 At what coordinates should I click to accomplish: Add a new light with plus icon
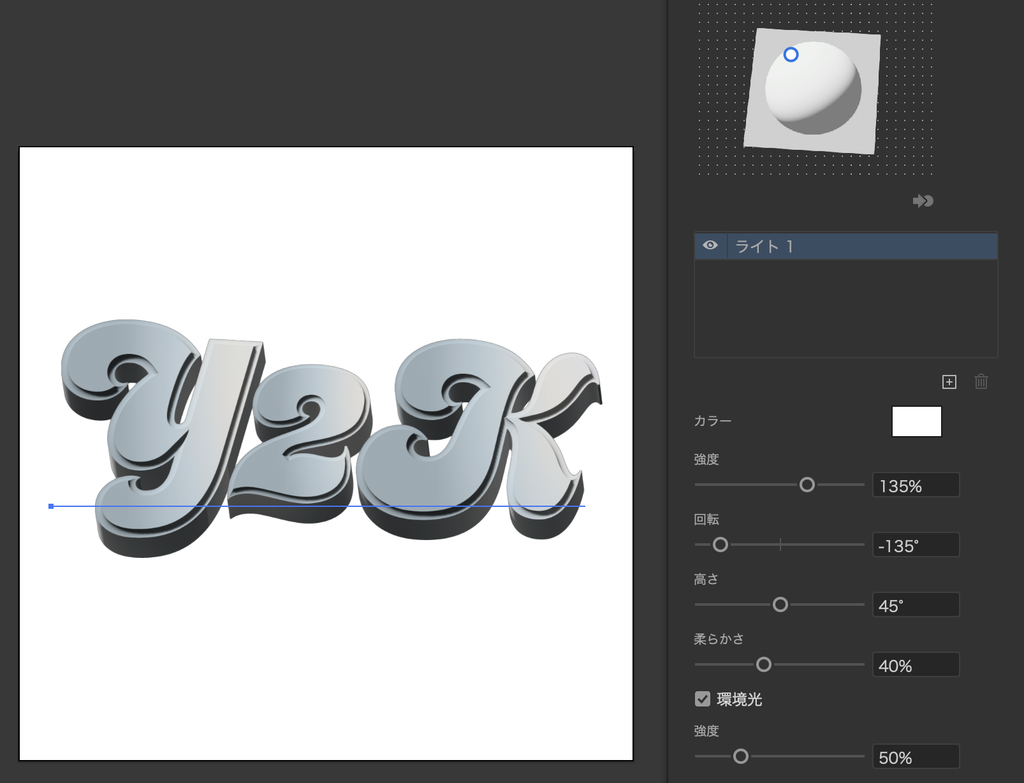(x=949, y=382)
